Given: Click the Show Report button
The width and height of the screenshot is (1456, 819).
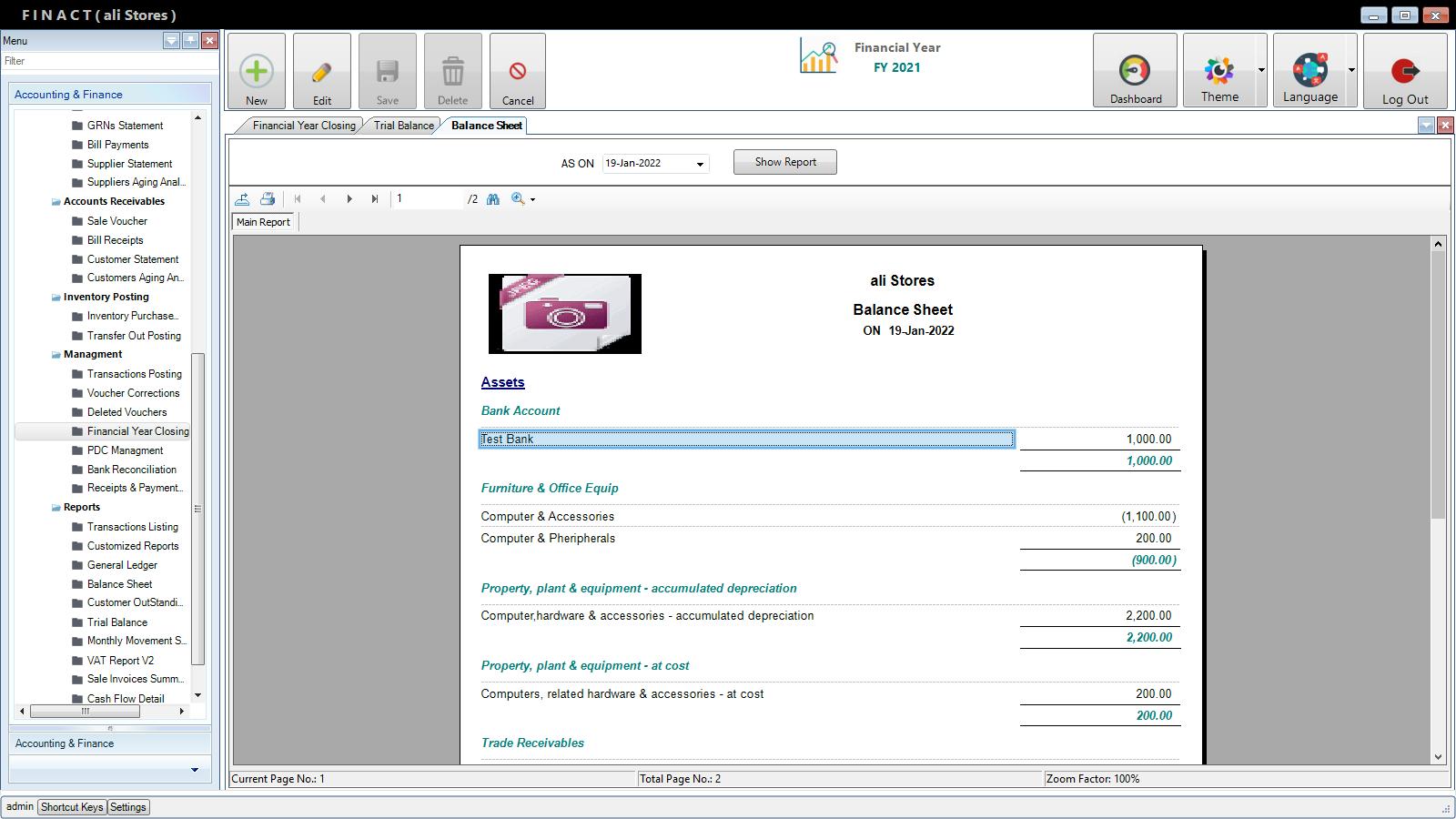Looking at the screenshot, I should click(x=784, y=162).
